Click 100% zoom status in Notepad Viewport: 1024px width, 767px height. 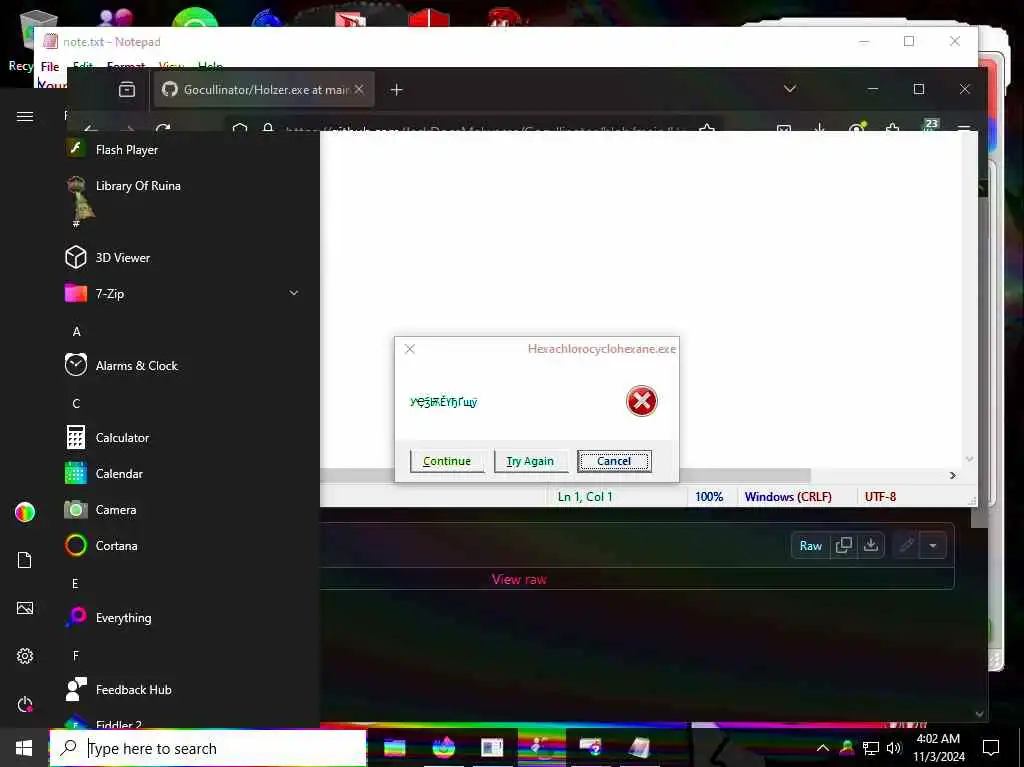(709, 497)
